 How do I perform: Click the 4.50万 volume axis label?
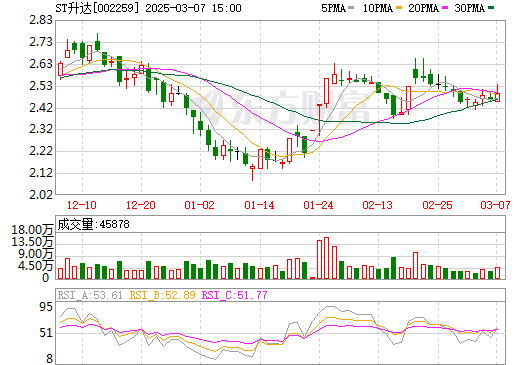(36, 266)
